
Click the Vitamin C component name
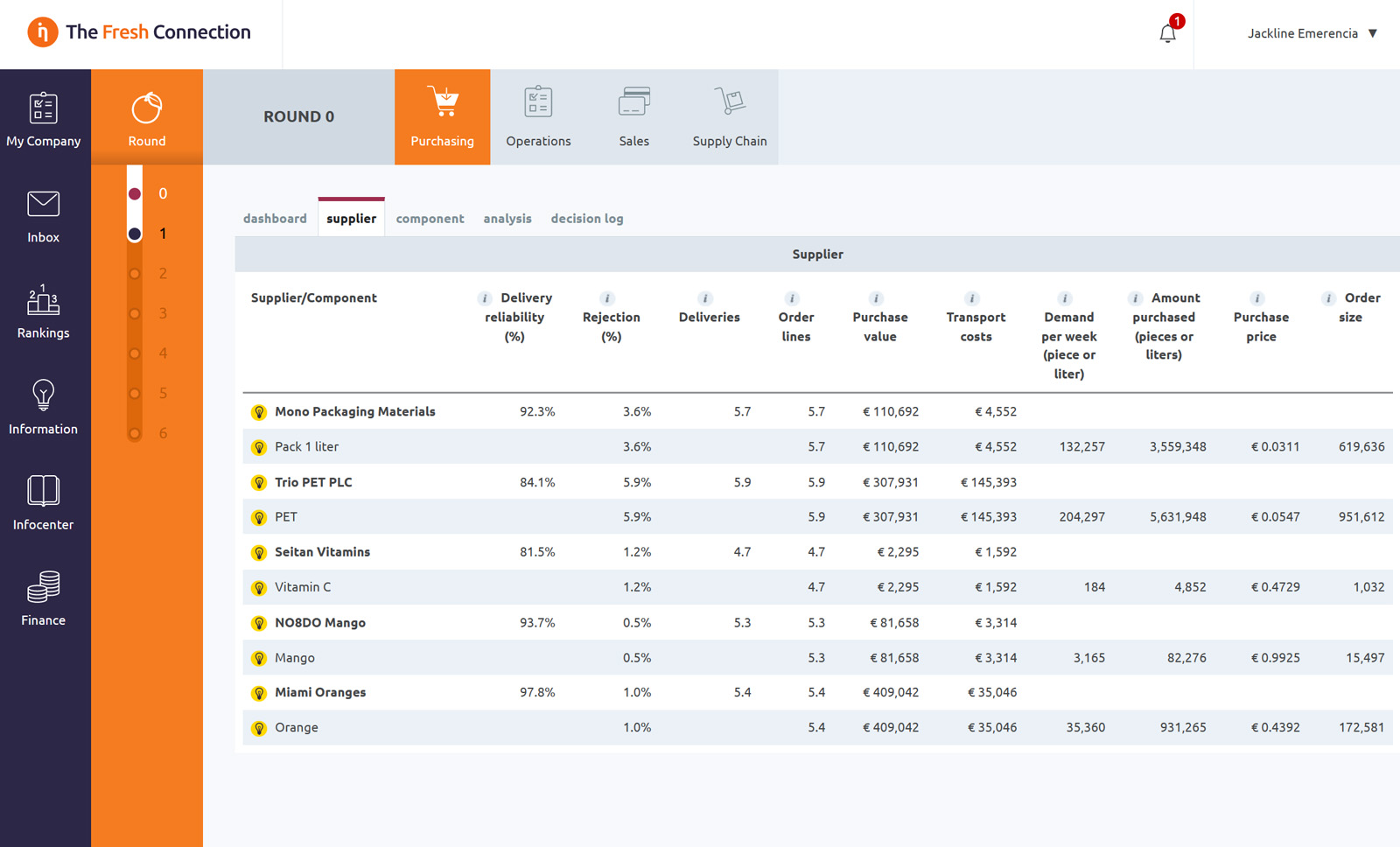pyautogui.click(x=303, y=587)
